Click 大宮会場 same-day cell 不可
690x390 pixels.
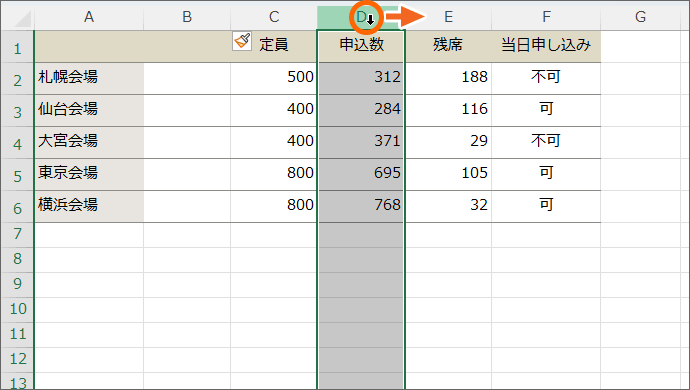click(x=546, y=143)
